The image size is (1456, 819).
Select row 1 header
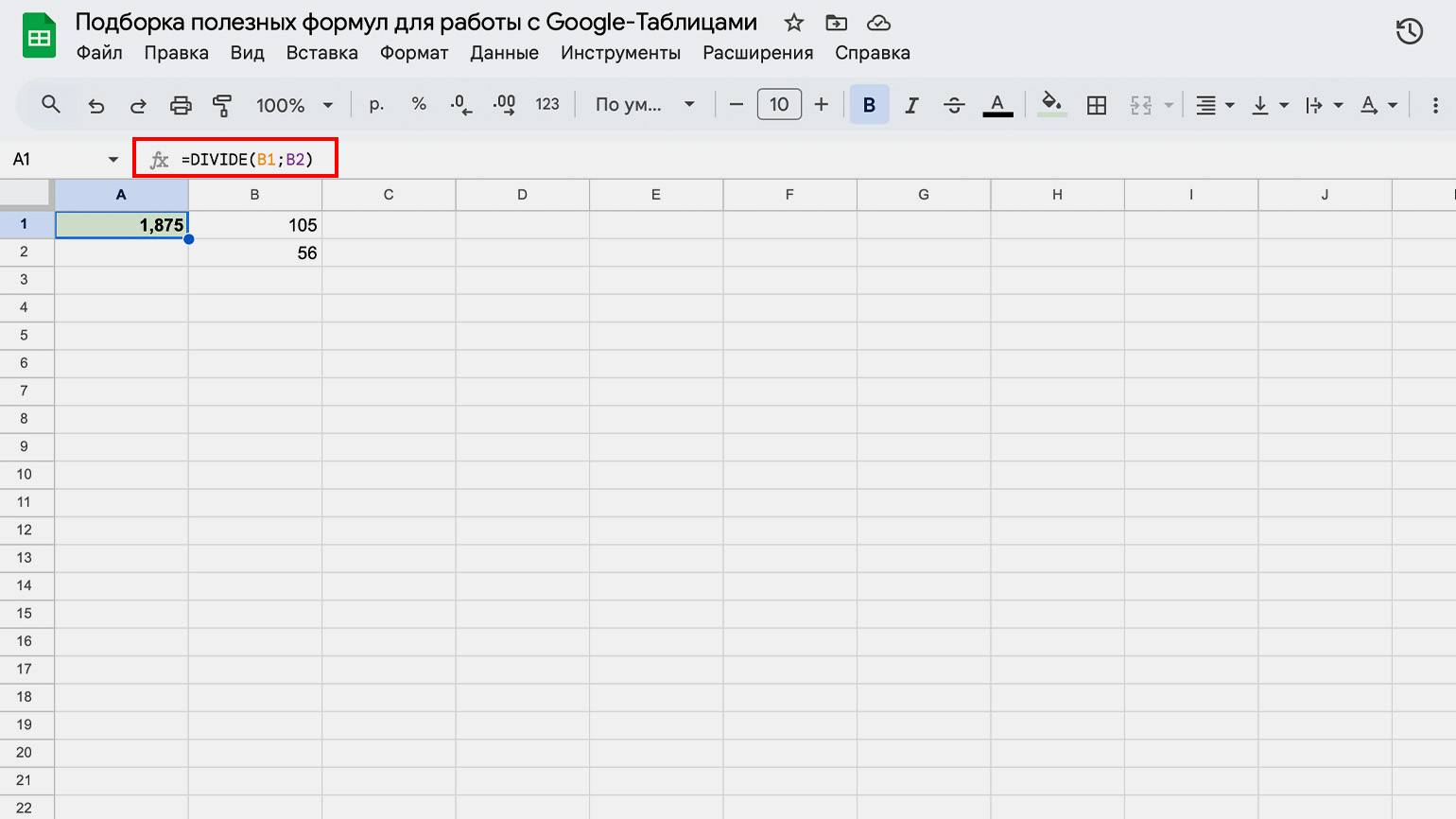pyautogui.click(x=26, y=224)
